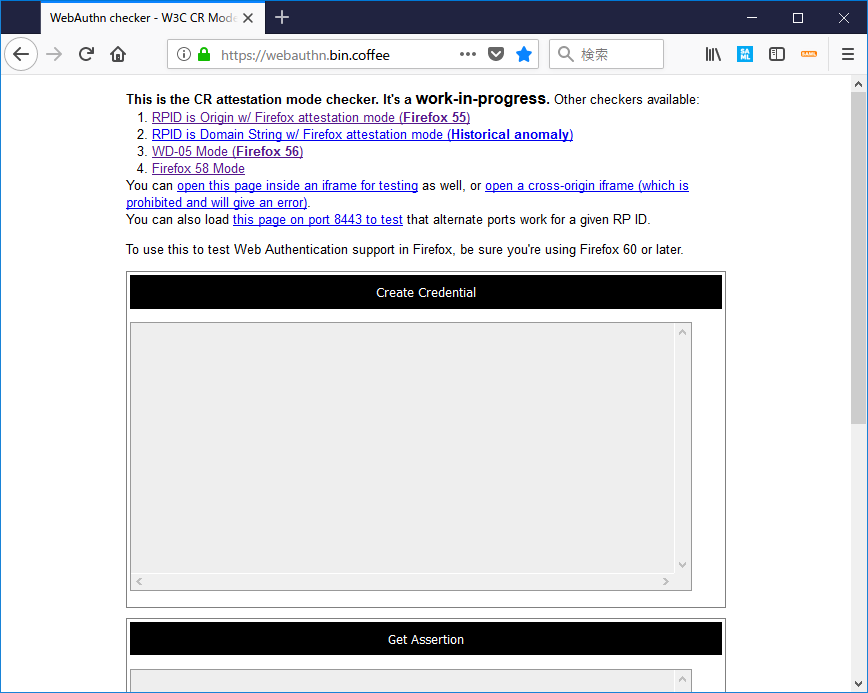Click the blue bookmark star

pyautogui.click(x=524, y=54)
